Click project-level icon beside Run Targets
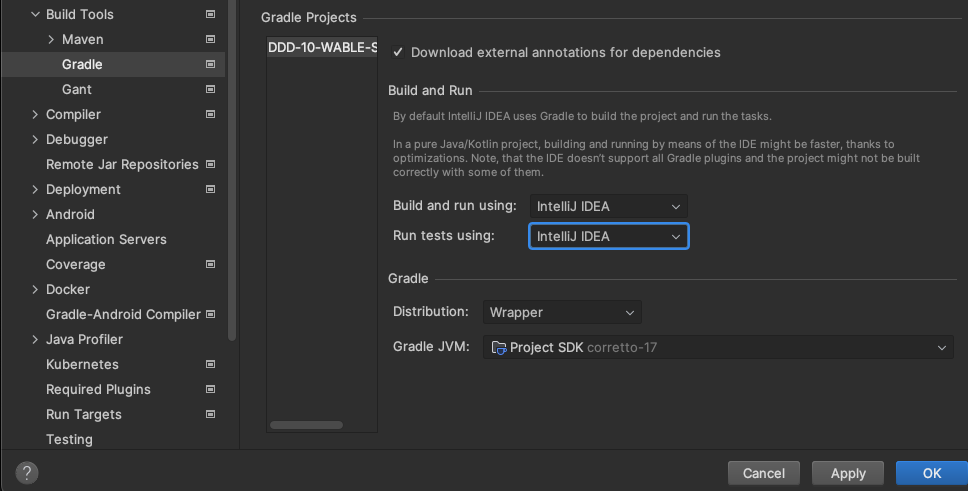The height and width of the screenshot is (491, 968). click(x=211, y=414)
